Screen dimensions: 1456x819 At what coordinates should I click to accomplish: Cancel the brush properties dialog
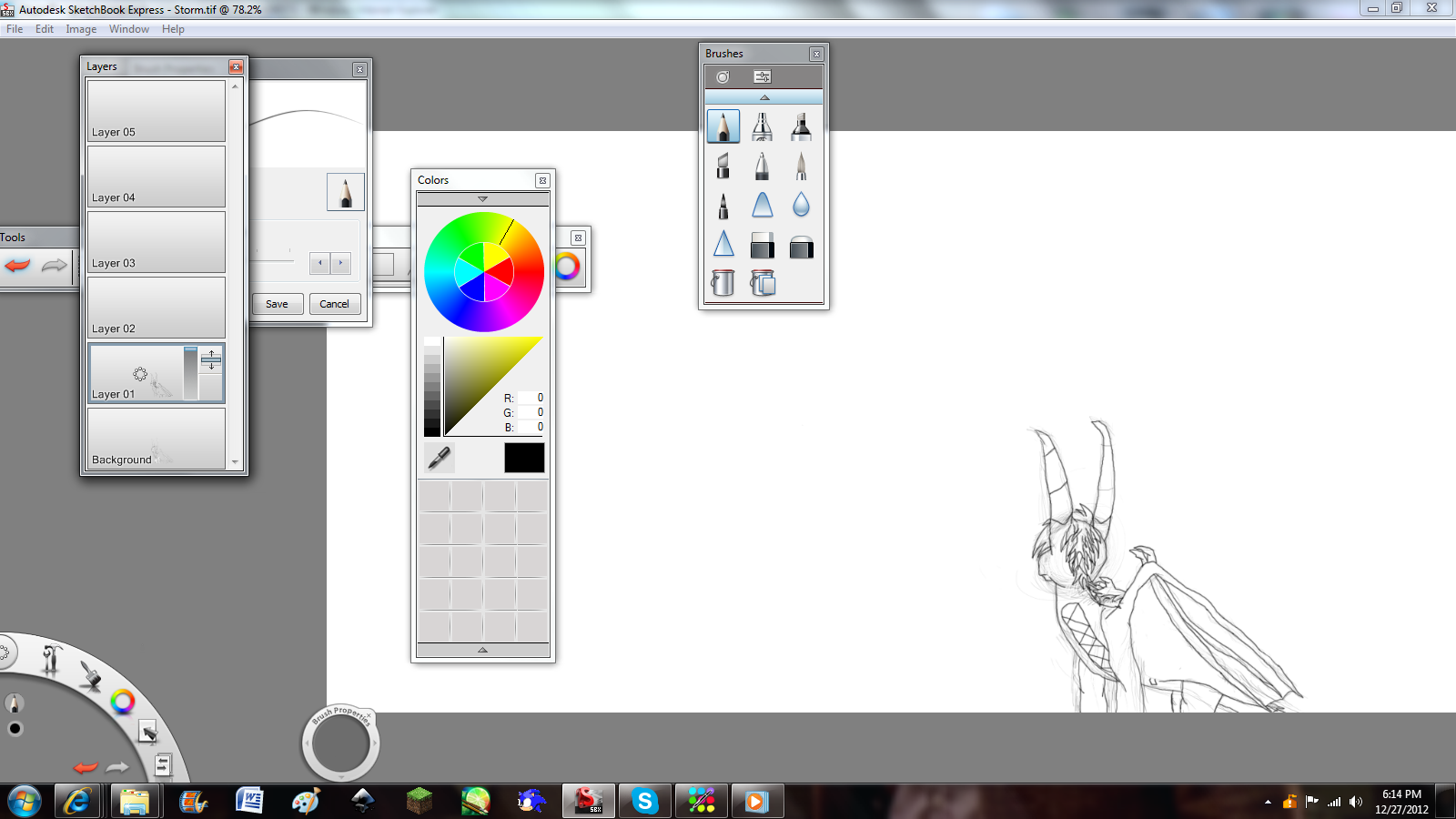tap(335, 303)
